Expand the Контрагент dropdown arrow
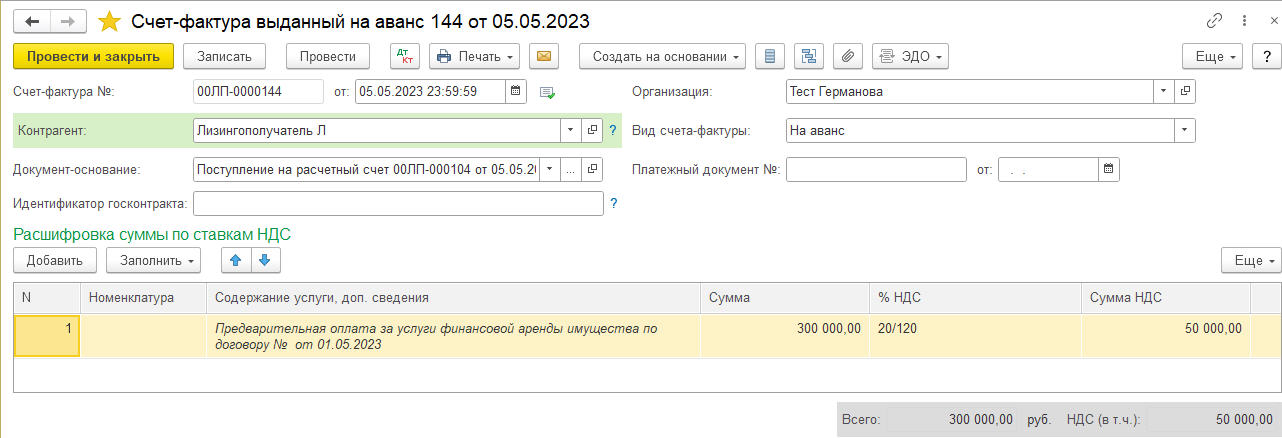The width and height of the screenshot is (1282, 438). (569, 130)
